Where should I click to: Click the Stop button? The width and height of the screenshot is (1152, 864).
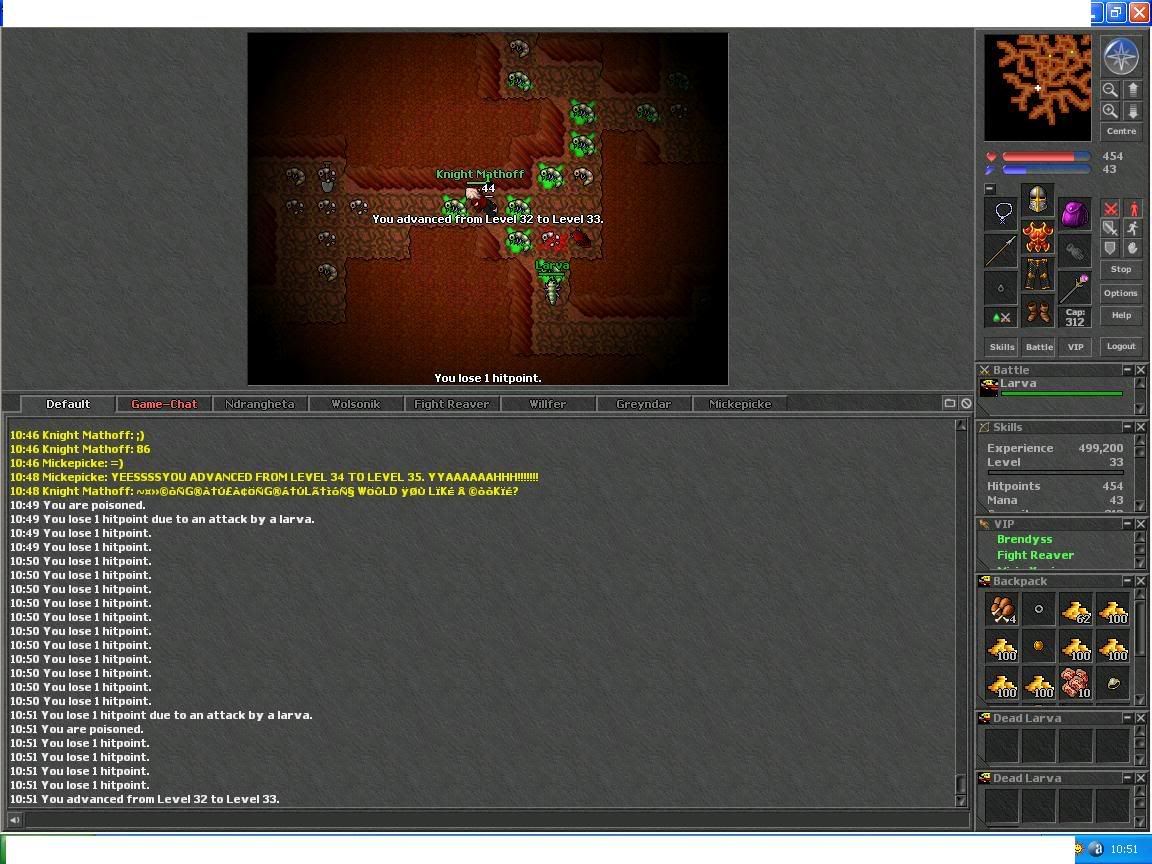pyautogui.click(x=1121, y=270)
